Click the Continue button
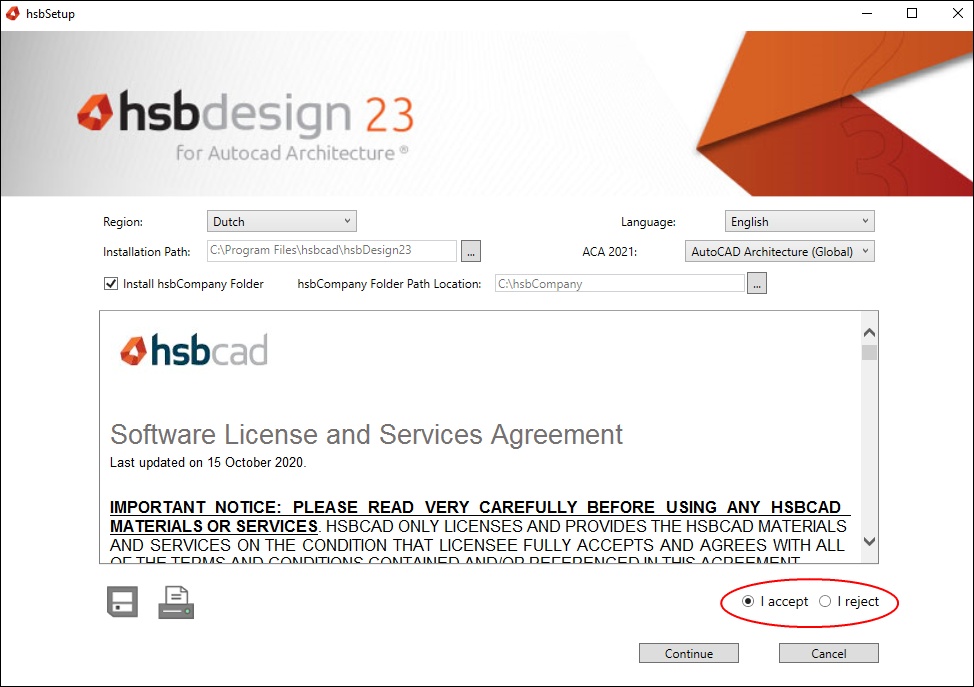This screenshot has height=687, width=974. pos(689,653)
